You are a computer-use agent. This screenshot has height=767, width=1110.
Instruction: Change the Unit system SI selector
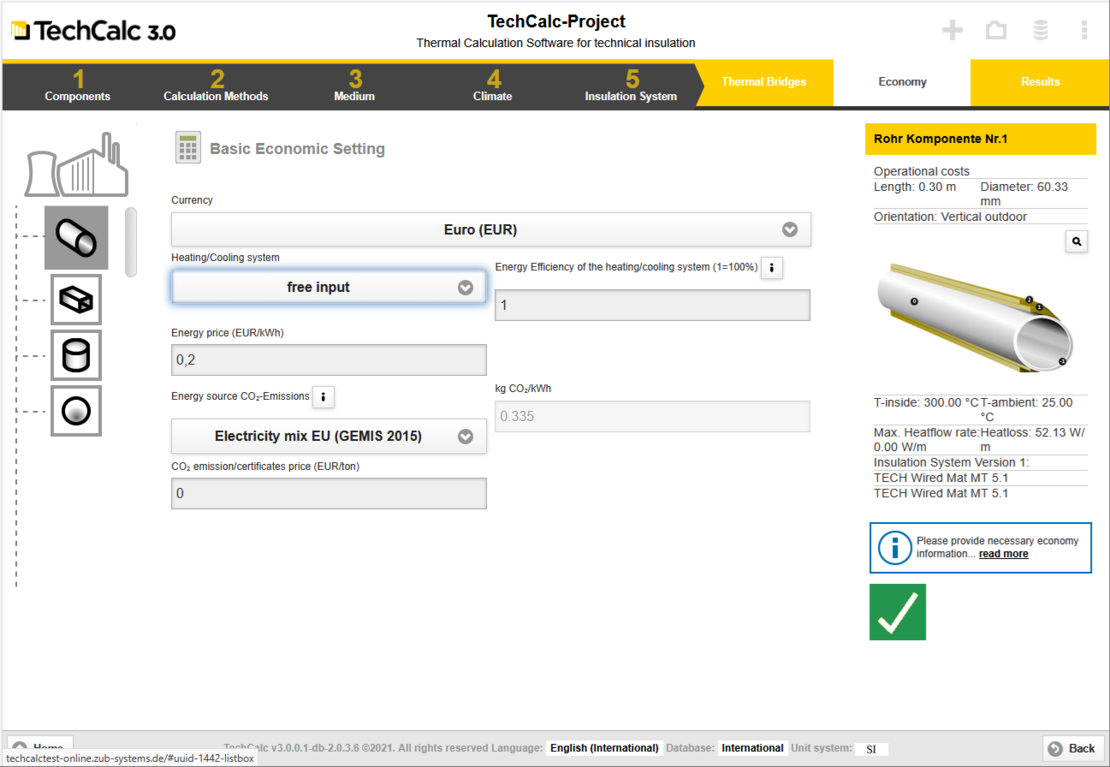pyautogui.click(x=871, y=749)
